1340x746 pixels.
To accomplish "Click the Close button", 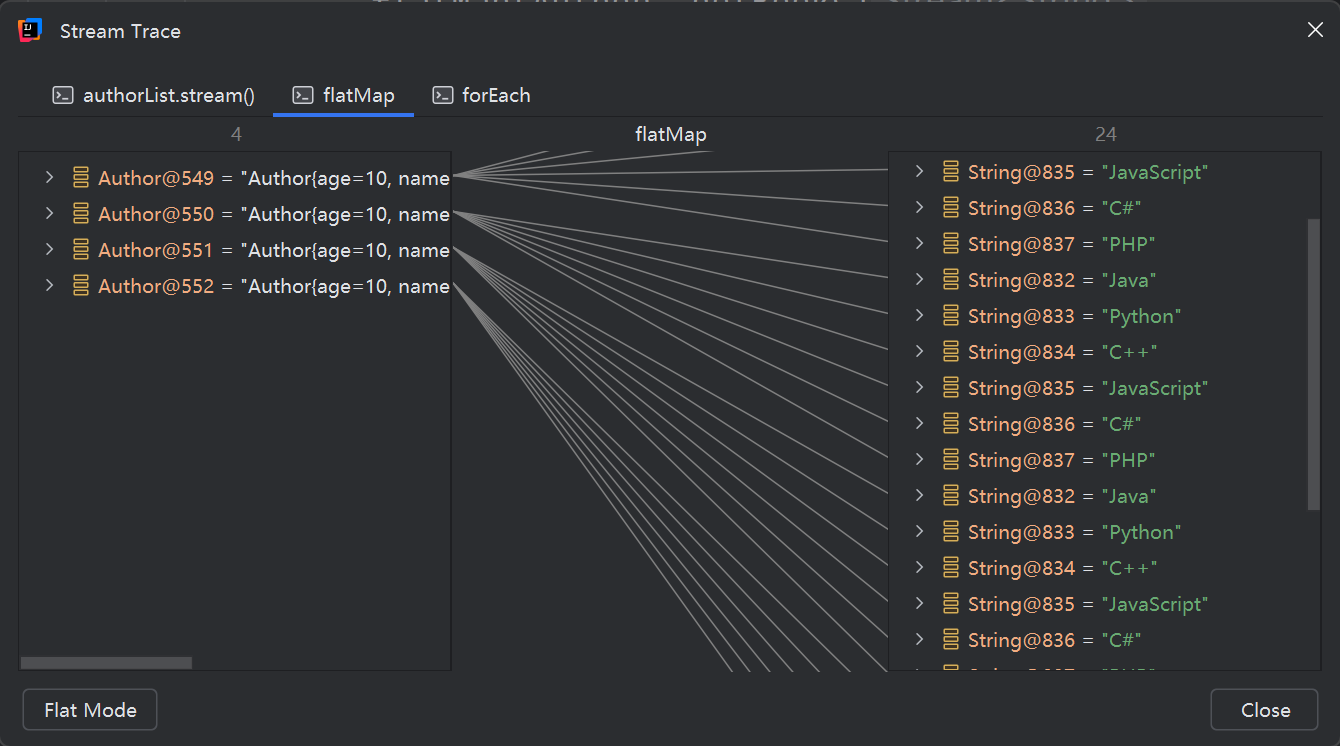I will [1265, 710].
